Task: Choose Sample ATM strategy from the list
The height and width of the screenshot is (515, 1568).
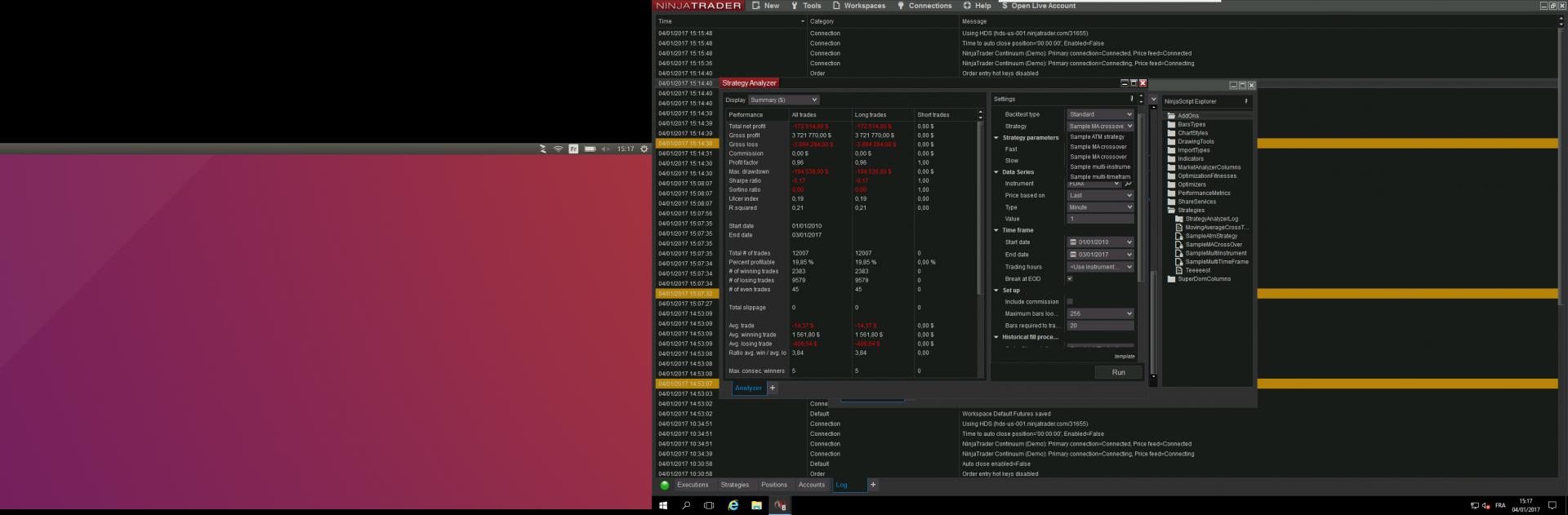Action: point(1097,137)
